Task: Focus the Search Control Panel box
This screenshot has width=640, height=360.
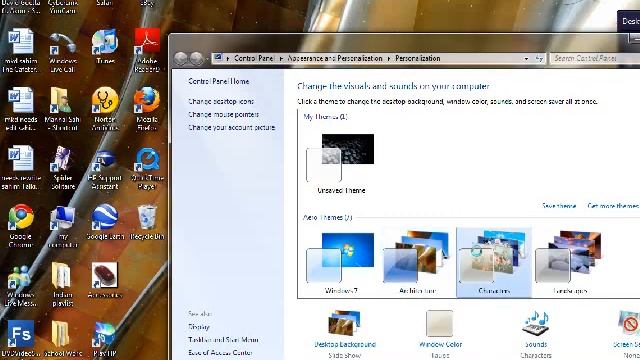Action: tap(595, 58)
